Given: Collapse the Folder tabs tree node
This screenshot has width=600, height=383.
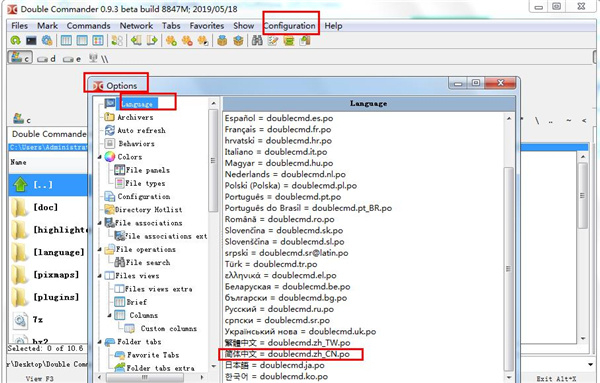Looking at the screenshot, I should [100, 342].
